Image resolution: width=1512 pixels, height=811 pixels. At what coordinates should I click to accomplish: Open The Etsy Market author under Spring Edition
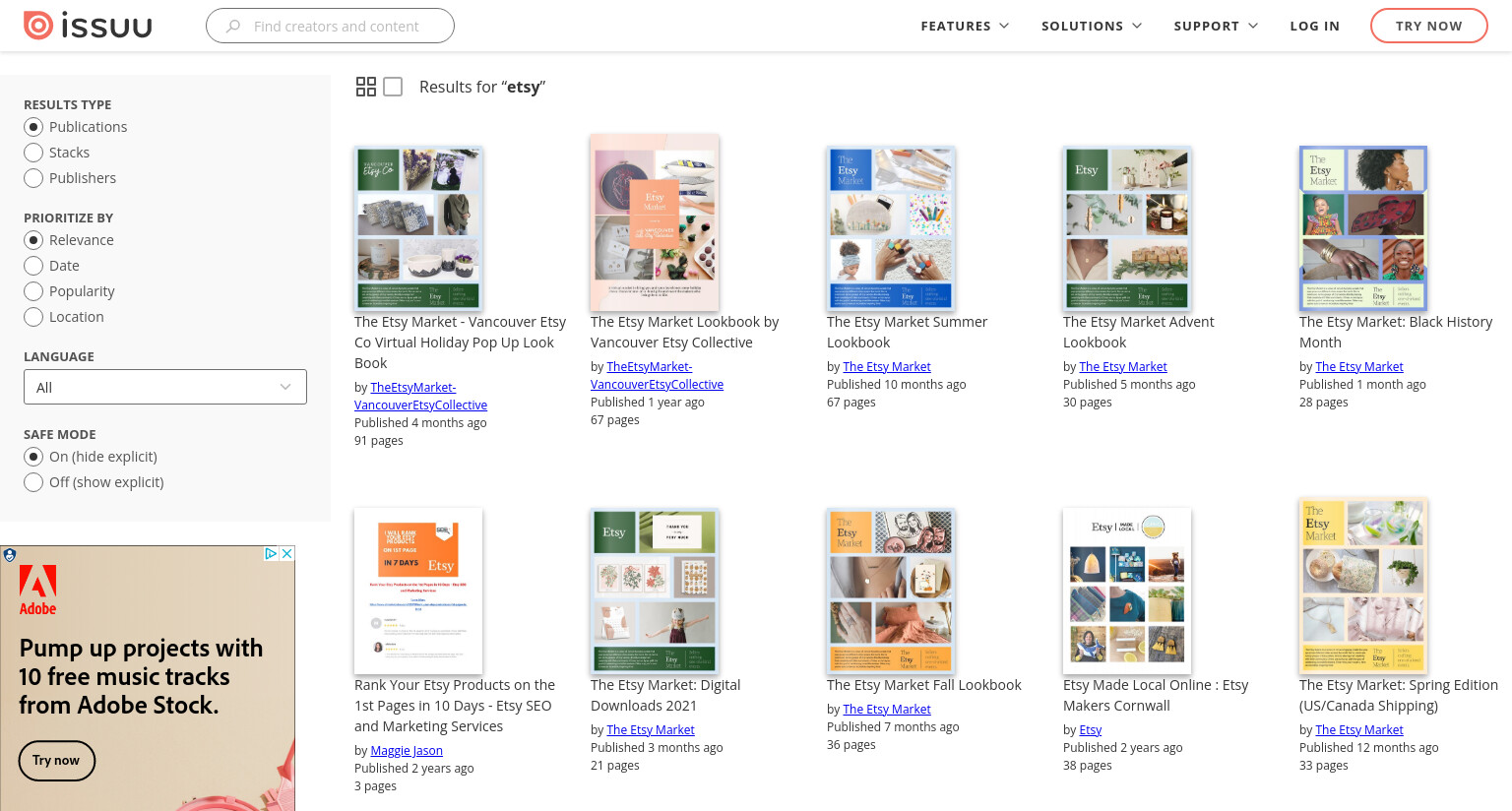pos(1359,729)
